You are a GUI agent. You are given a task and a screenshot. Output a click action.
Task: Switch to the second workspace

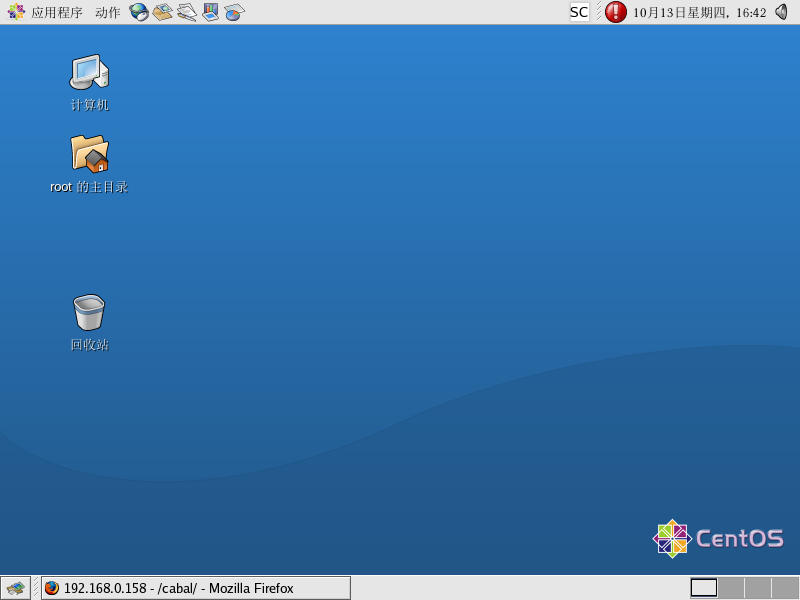[731, 588]
